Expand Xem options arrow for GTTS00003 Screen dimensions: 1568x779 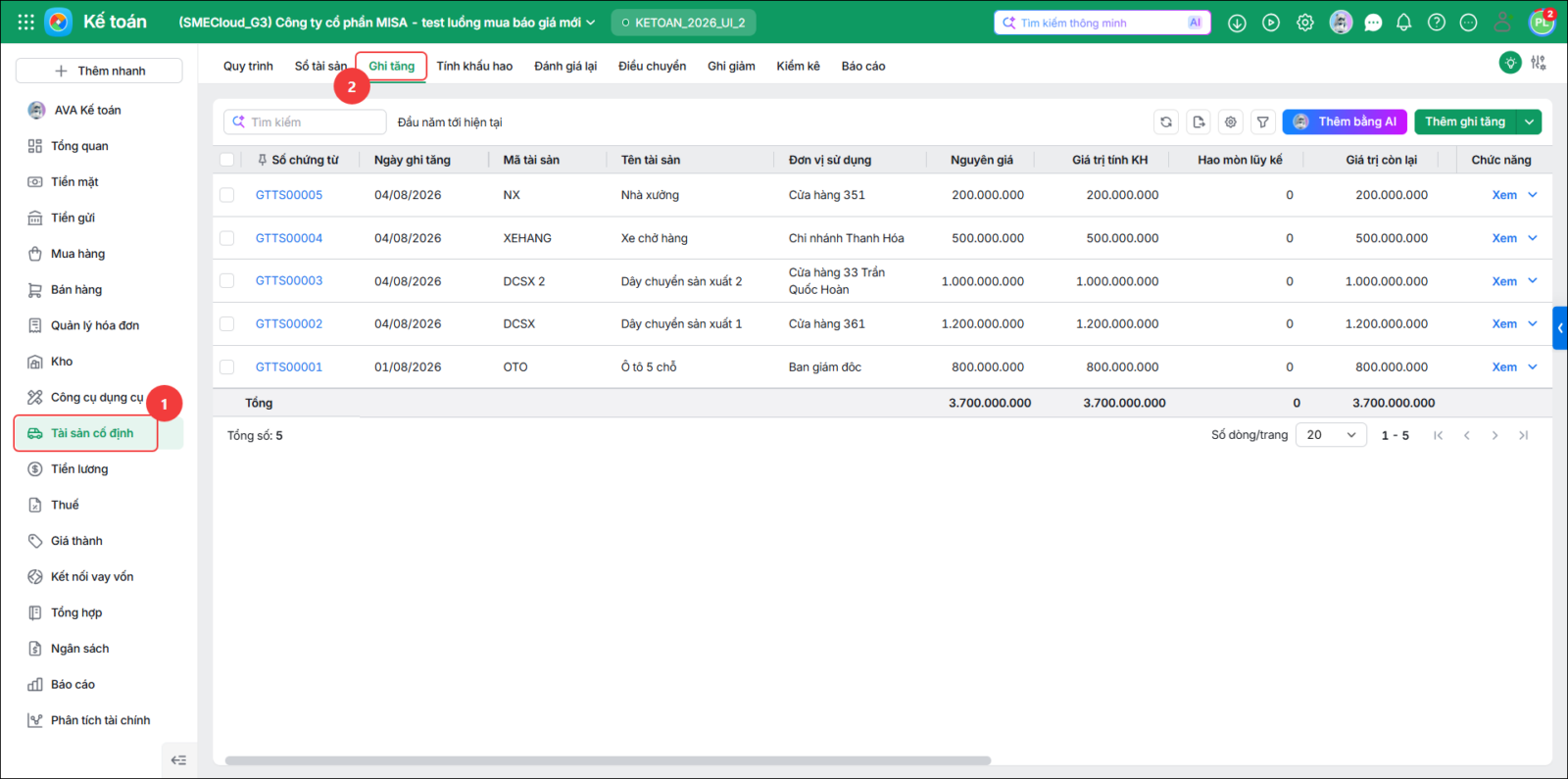[1533, 281]
